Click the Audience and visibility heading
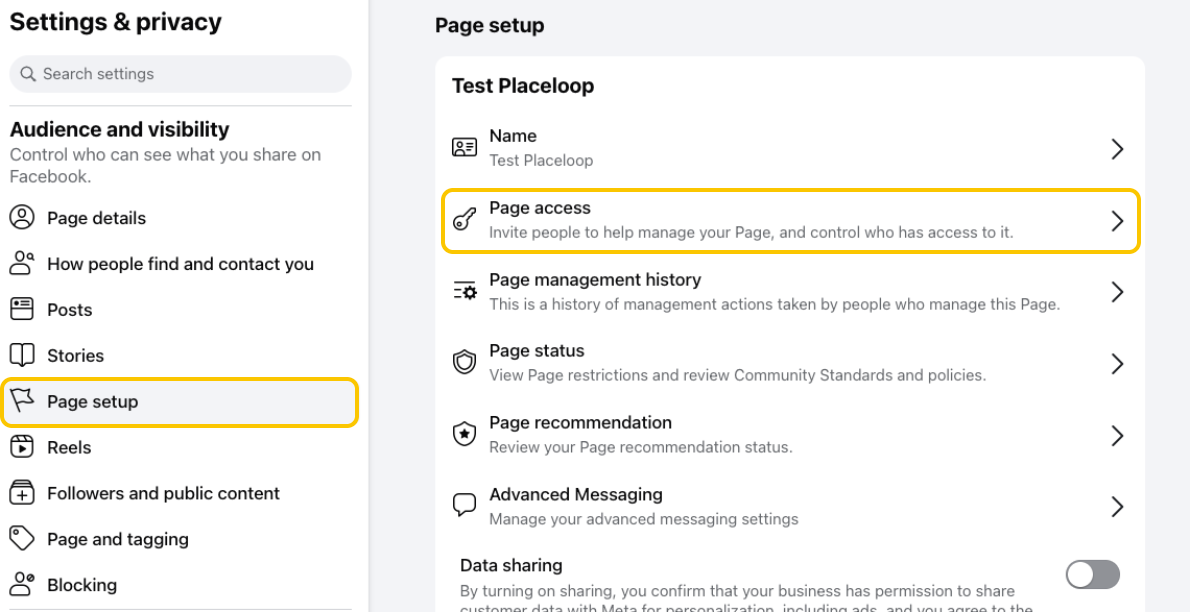Viewport: 1190px width, 612px height. 119,130
